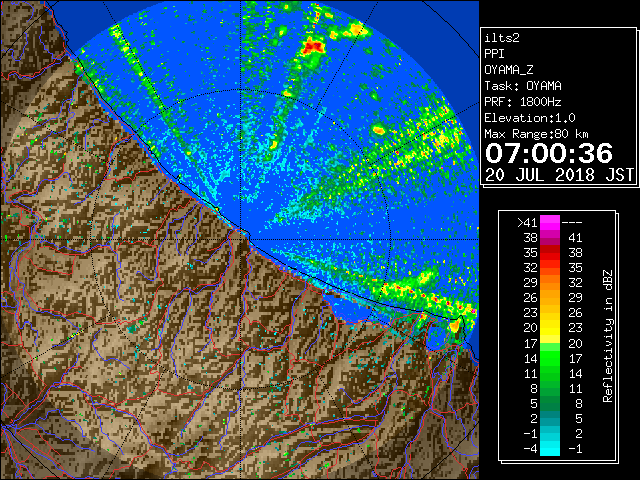Choose the bright green 14–17 dBZ swatch
Screen dimensions: 640x480
click(550, 358)
